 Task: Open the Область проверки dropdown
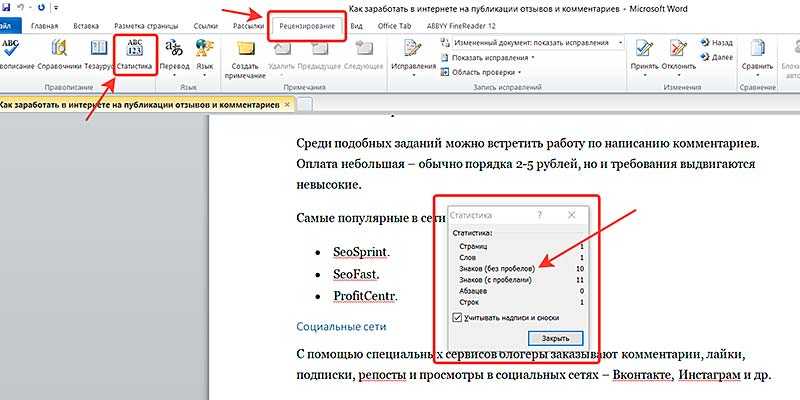pyautogui.click(x=481, y=72)
